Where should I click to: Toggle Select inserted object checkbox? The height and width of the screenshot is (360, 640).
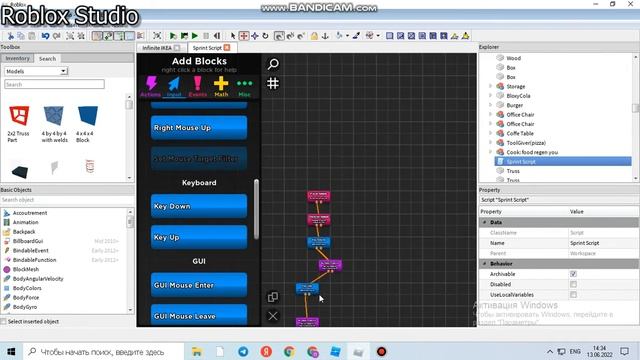tap(4, 322)
